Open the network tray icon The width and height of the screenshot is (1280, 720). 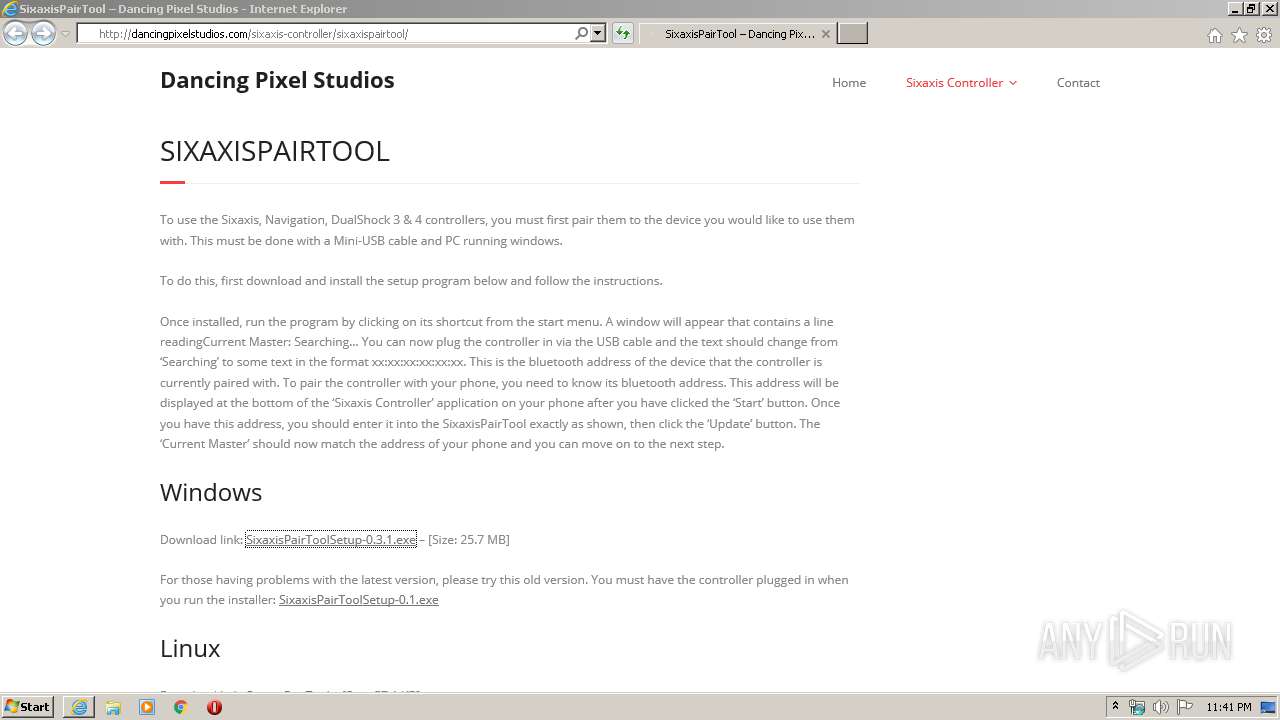pyautogui.click(x=1137, y=707)
